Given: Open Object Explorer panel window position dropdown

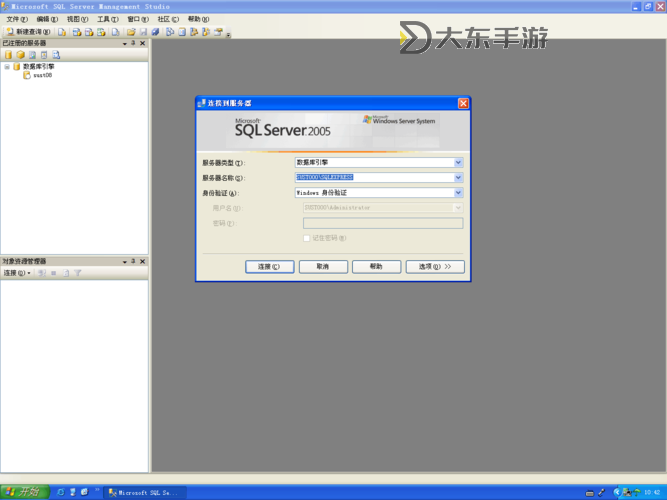Looking at the screenshot, I should click(x=125, y=262).
